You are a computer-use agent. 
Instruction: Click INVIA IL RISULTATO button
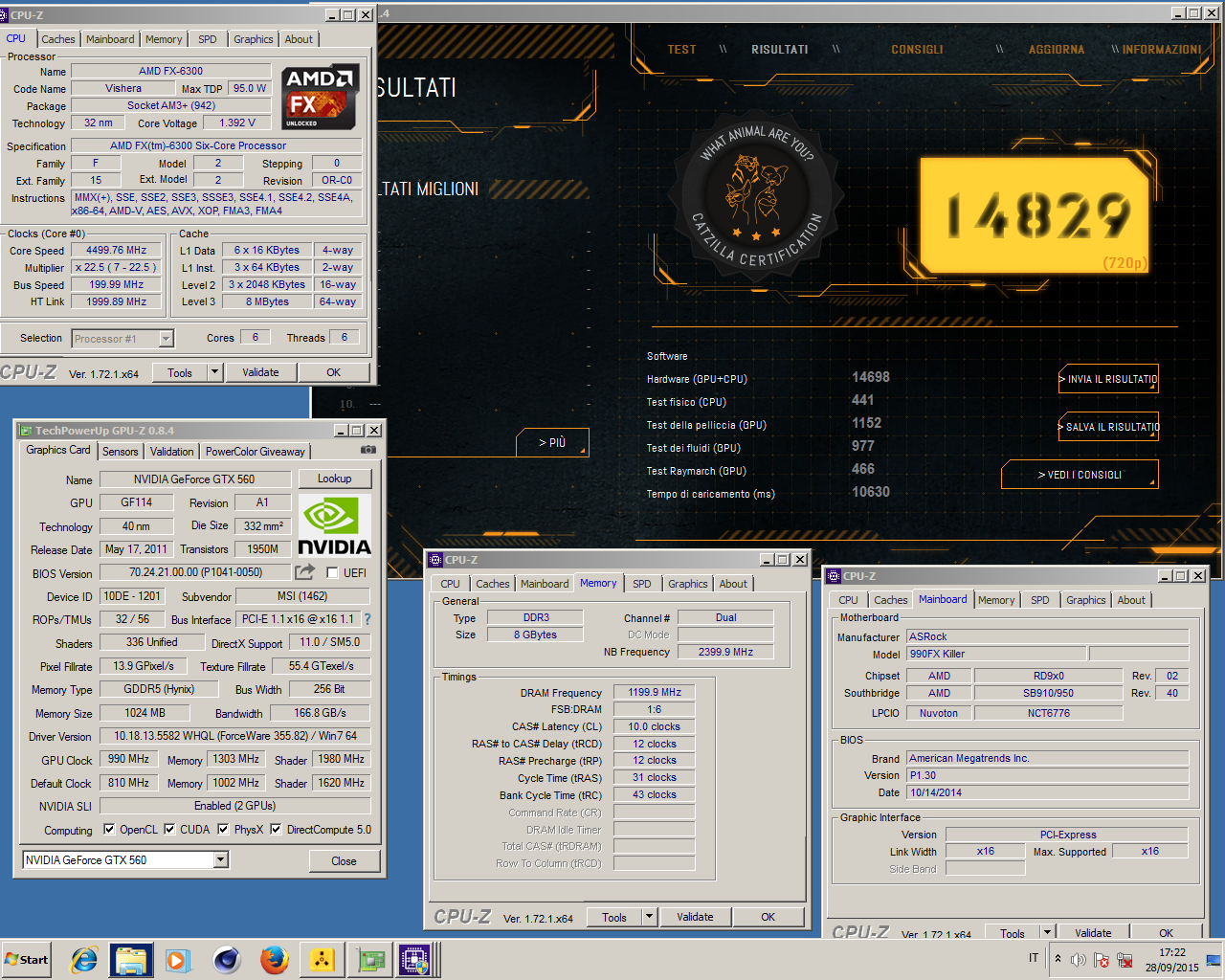[x=1108, y=379]
